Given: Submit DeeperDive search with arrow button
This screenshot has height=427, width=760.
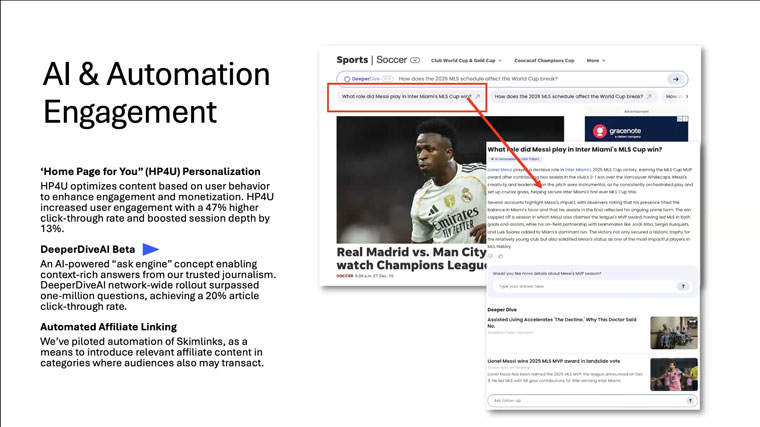Looking at the screenshot, I should [x=675, y=79].
